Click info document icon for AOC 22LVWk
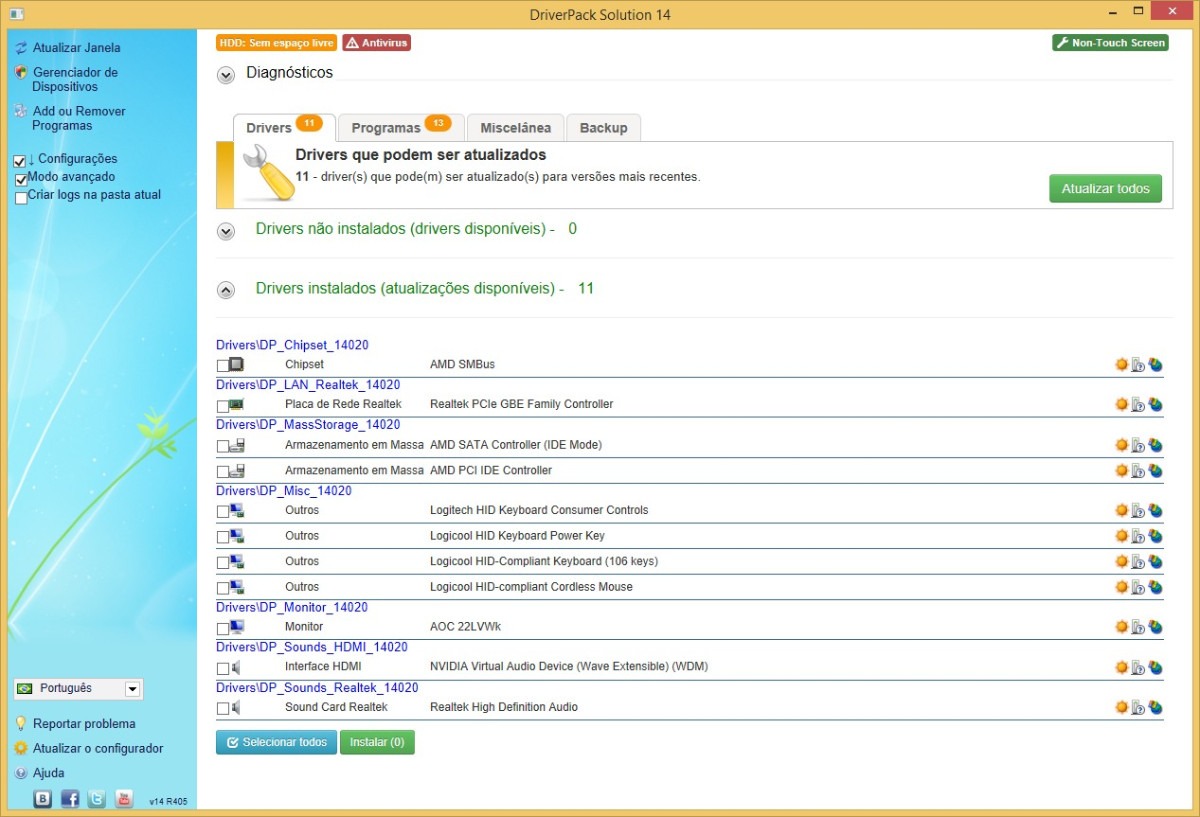The width and height of the screenshot is (1200, 817). point(1138,628)
